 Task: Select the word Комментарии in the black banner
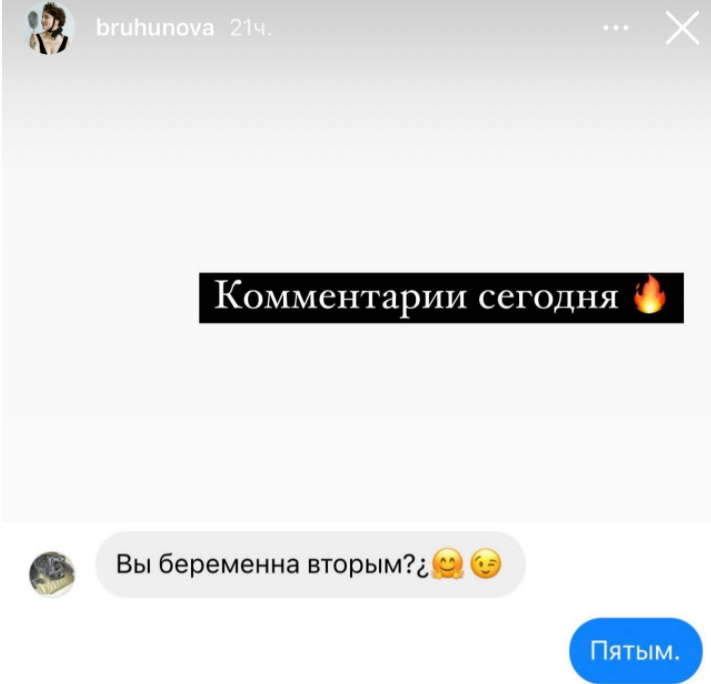pos(341,297)
